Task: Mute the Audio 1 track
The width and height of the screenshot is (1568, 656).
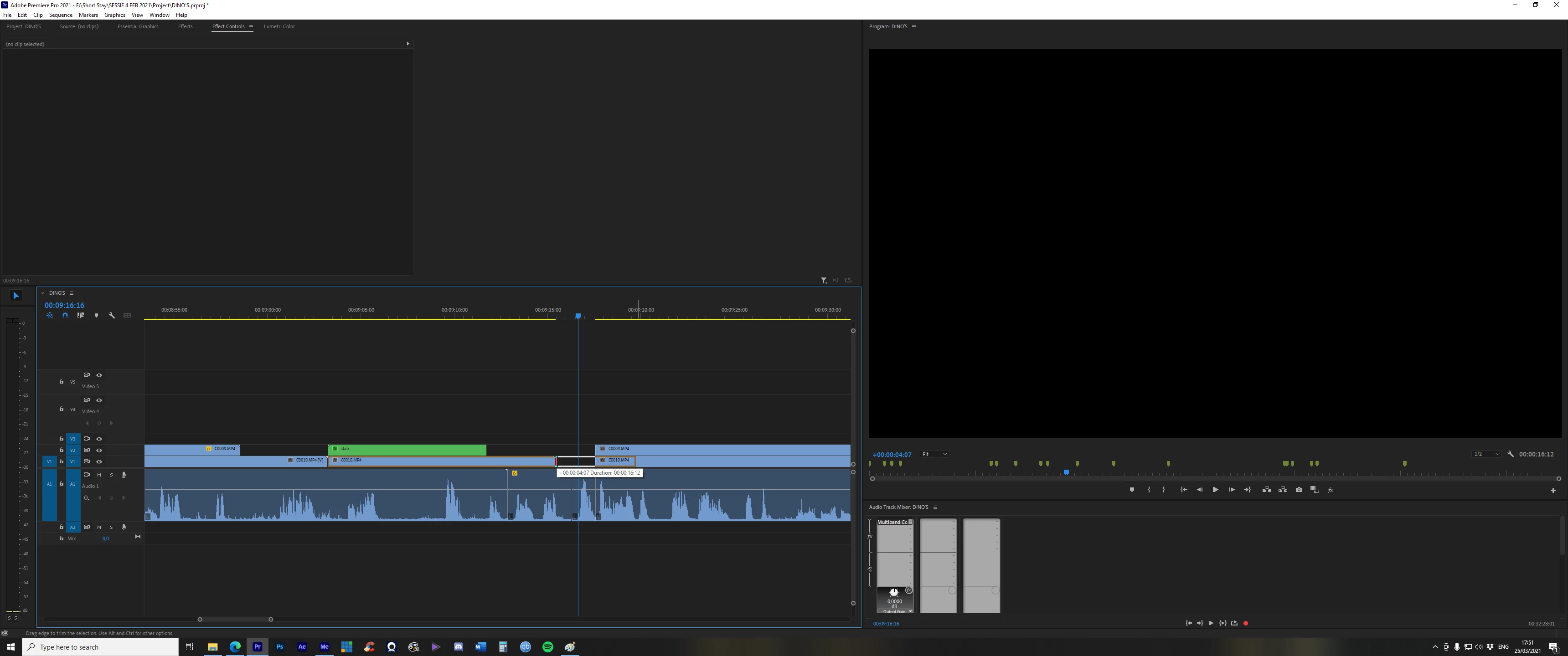Action: (99, 475)
